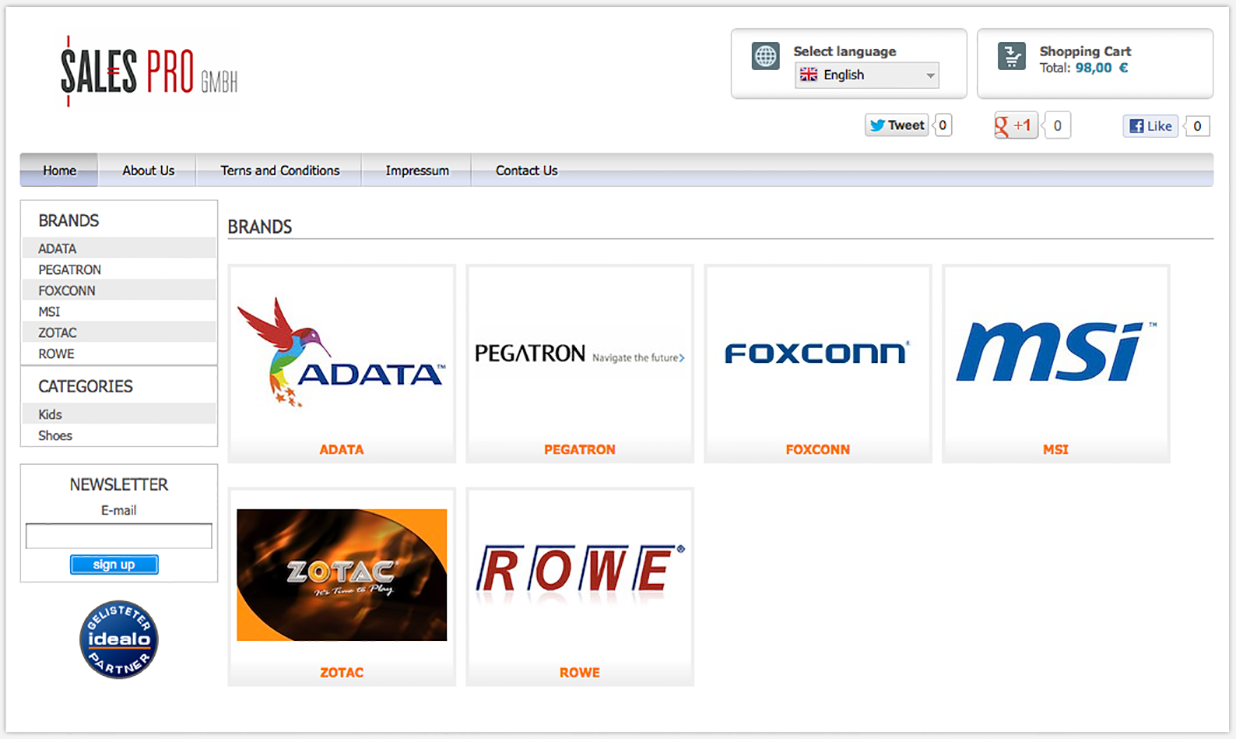Click the FOXCONN logo image

[x=817, y=352]
